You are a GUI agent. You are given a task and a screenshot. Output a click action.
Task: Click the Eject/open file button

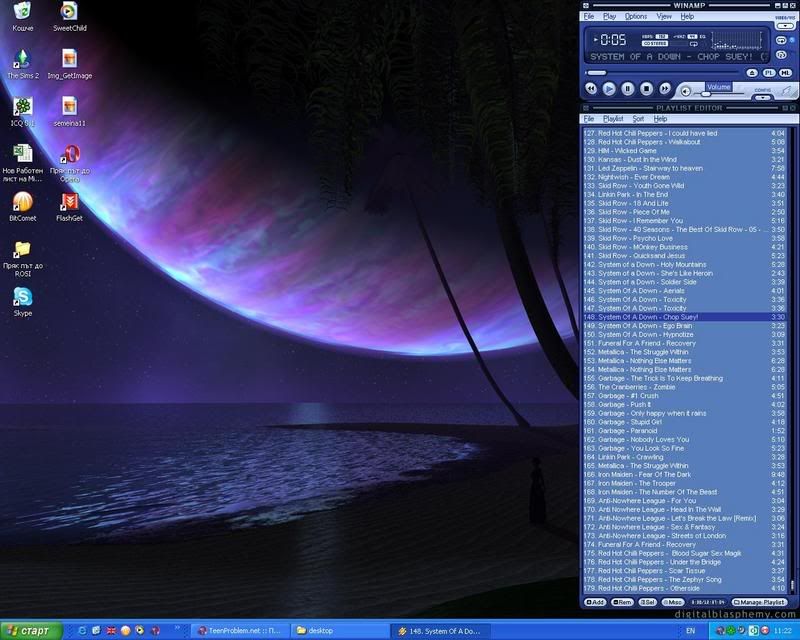752,73
